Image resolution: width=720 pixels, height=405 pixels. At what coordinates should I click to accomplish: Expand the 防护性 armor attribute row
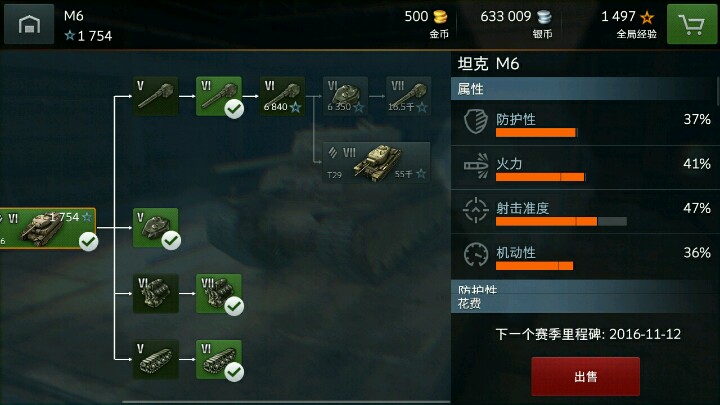[x=585, y=123]
